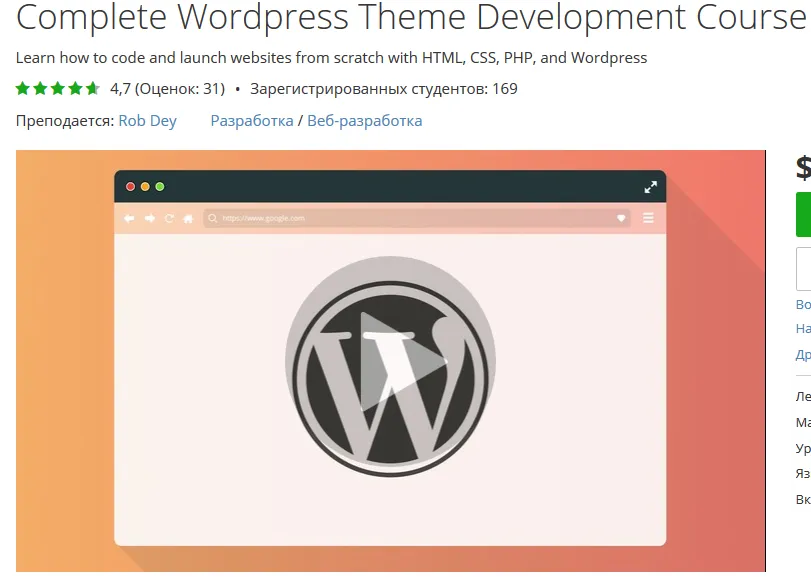811x577 pixels.
Task: Click the reload icon in mock browser
Action: click(x=169, y=218)
